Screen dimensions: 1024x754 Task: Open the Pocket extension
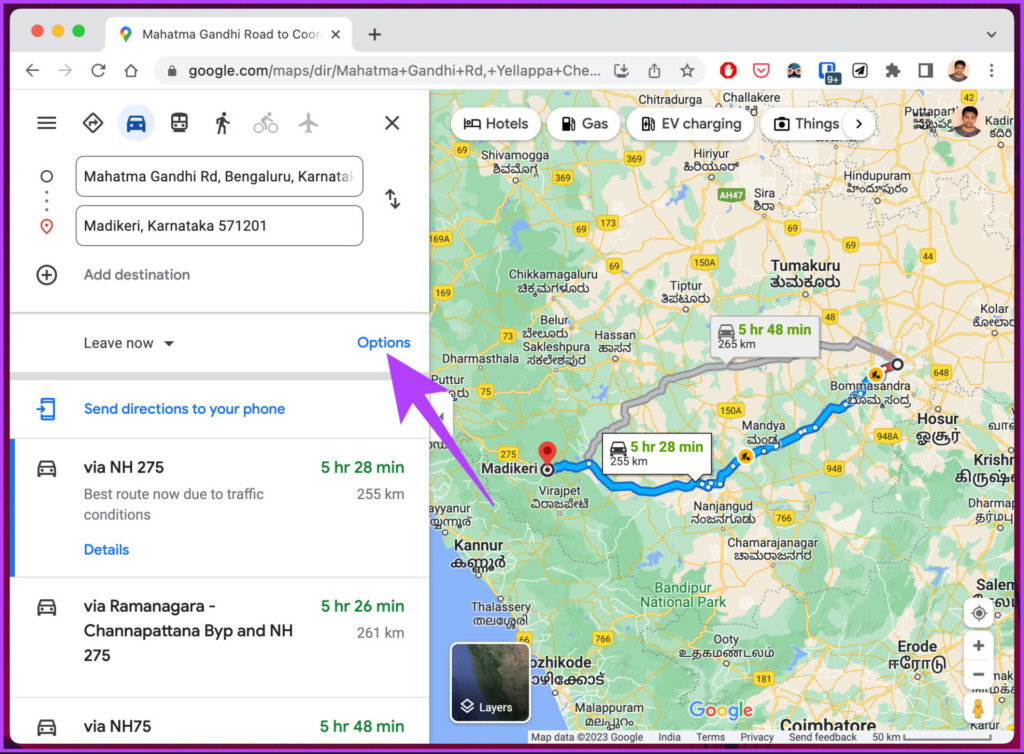click(761, 71)
